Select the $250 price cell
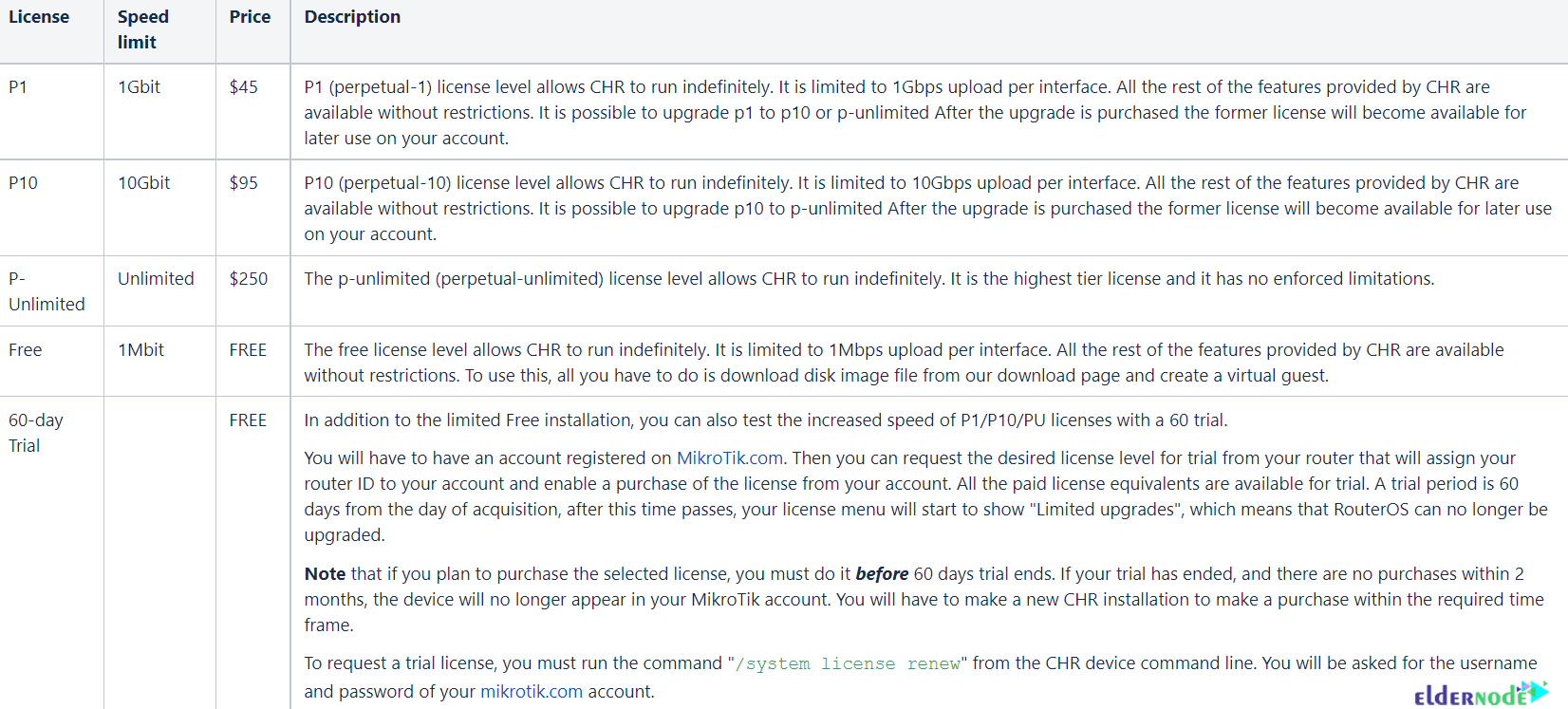The height and width of the screenshot is (709, 1568). pos(253,291)
